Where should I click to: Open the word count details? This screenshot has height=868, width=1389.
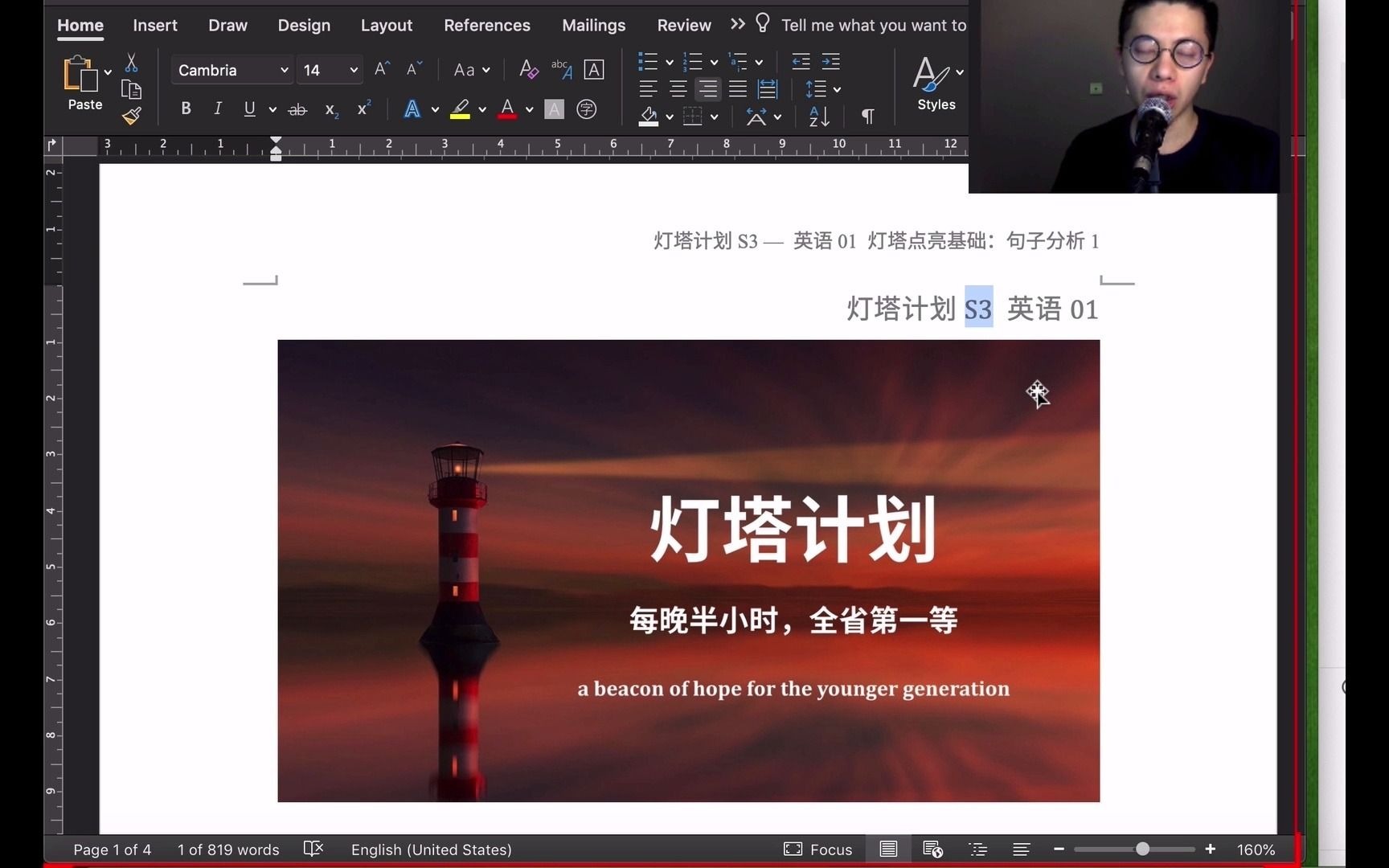tap(227, 849)
